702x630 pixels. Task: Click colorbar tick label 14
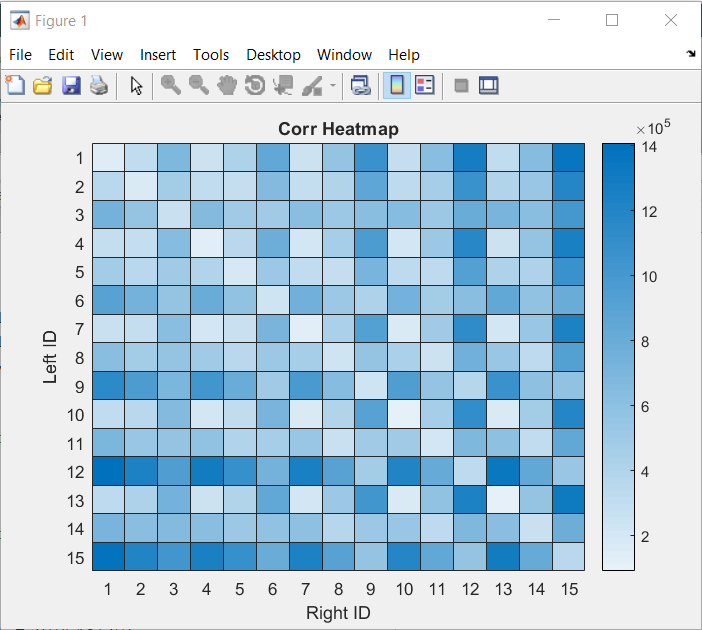click(x=649, y=147)
